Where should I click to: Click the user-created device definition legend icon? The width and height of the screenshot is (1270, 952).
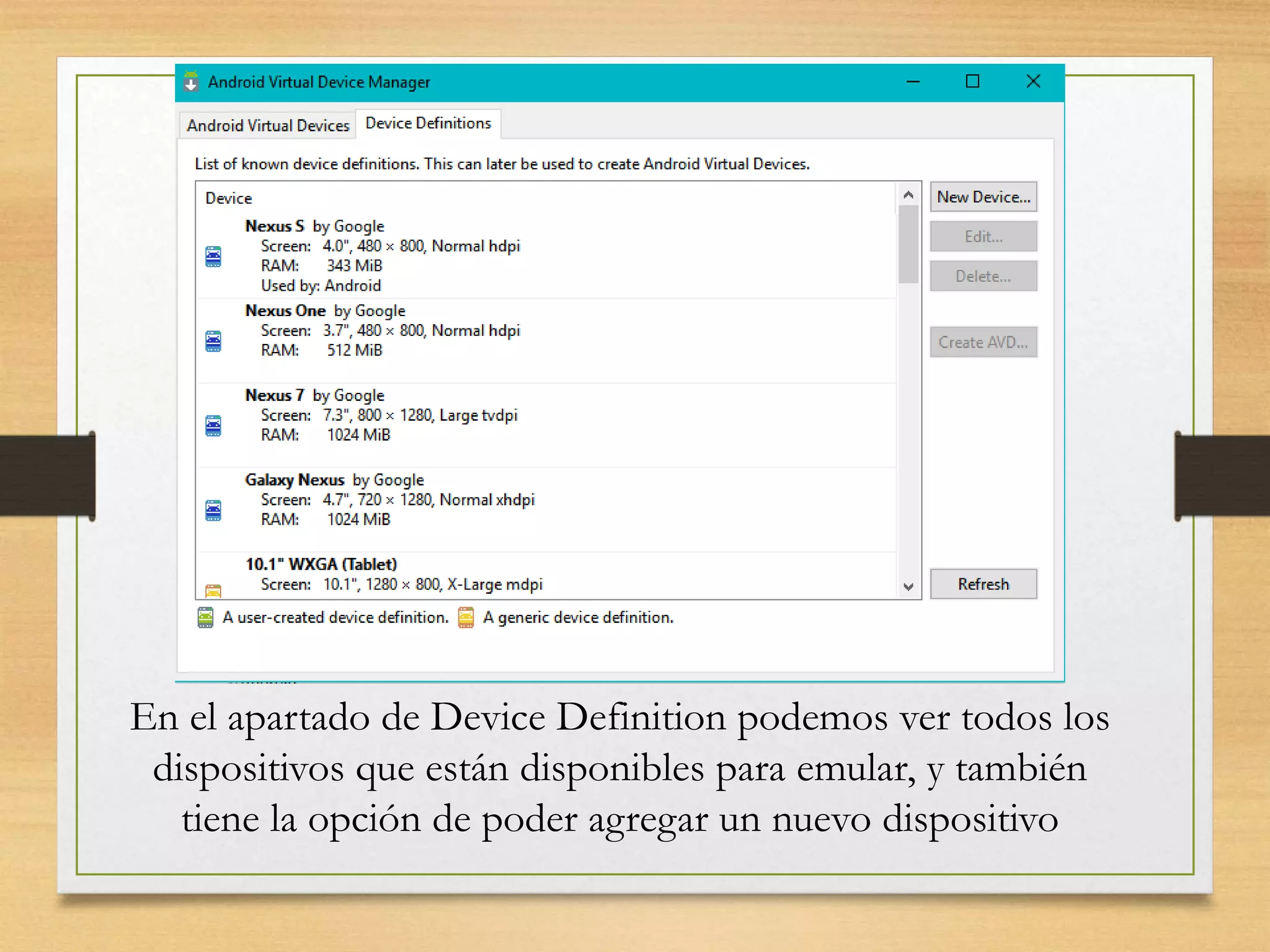[205, 617]
